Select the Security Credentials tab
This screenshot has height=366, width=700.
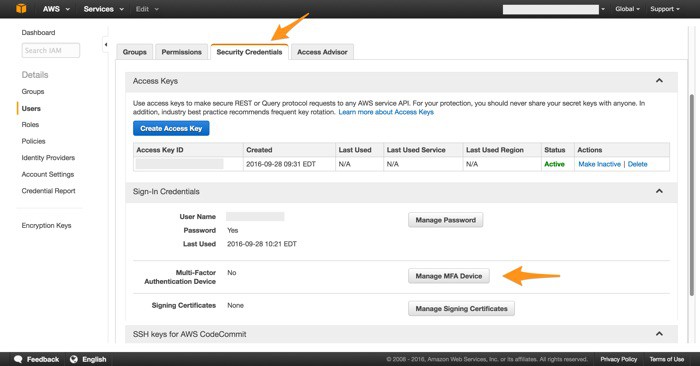click(x=249, y=52)
